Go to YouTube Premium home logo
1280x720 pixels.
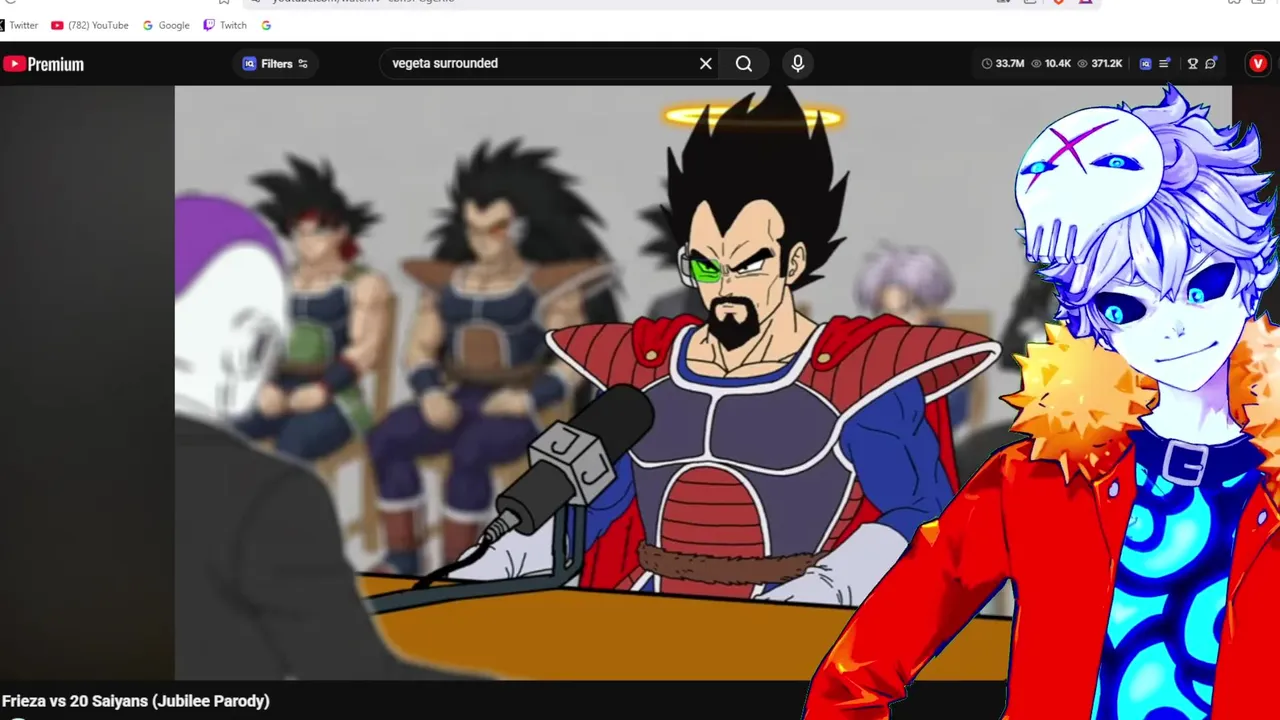(43, 64)
